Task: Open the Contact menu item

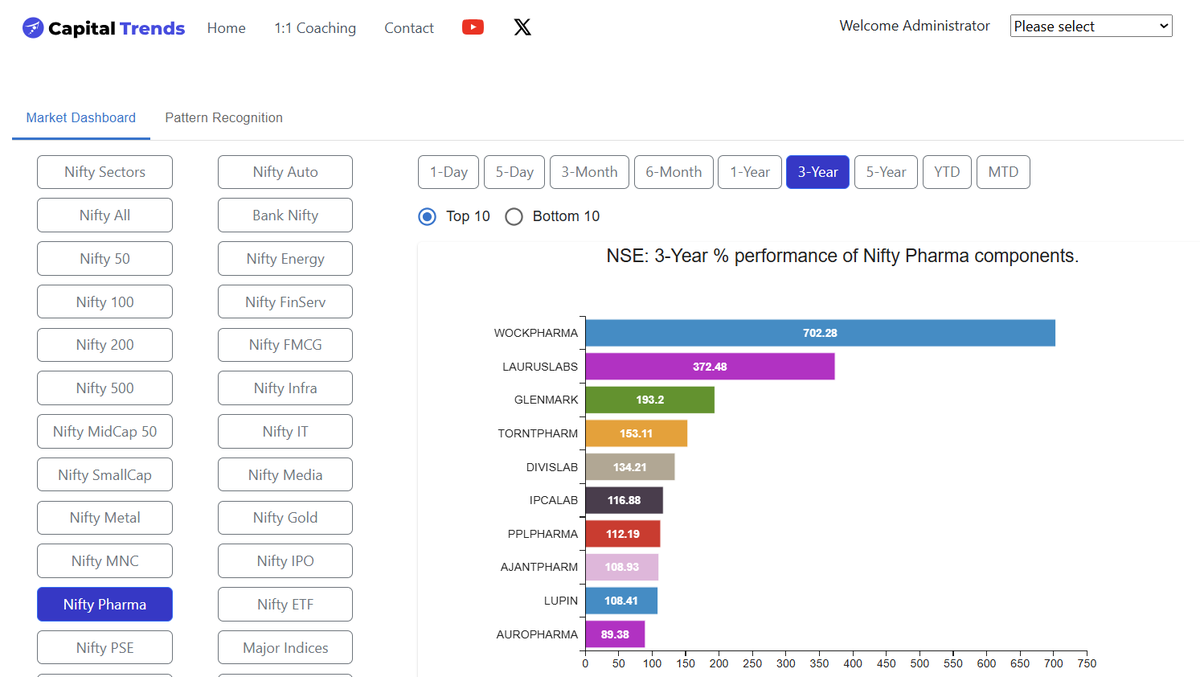Action: point(409,28)
